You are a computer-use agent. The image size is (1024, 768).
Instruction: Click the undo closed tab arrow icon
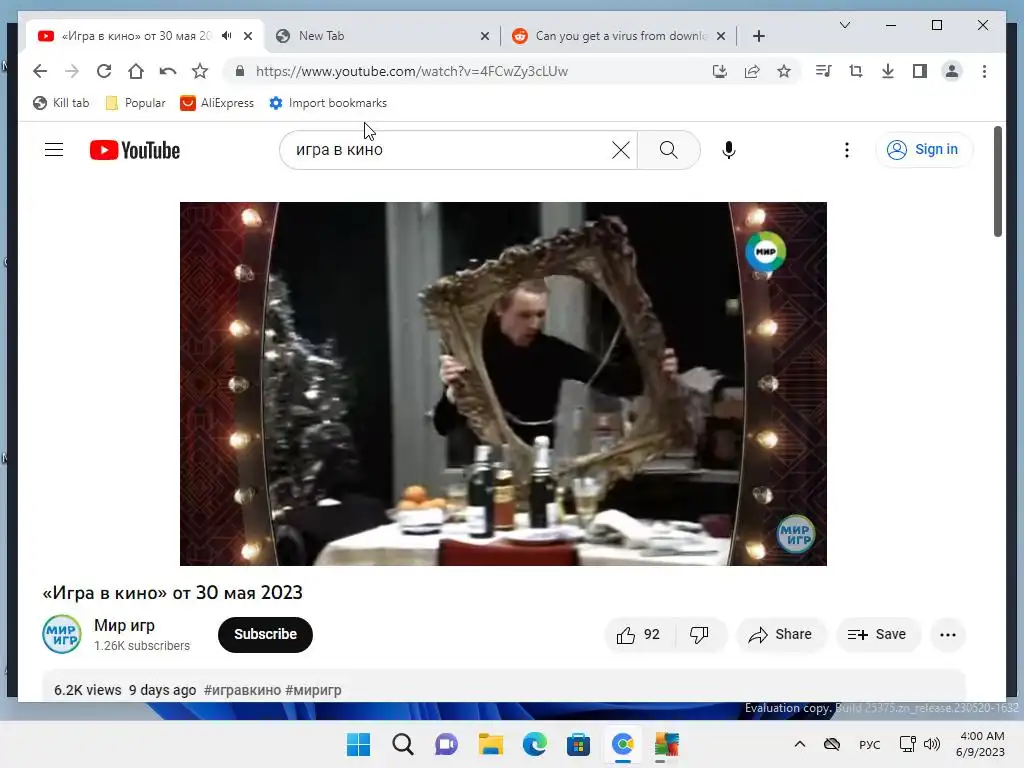[x=168, y=71]
